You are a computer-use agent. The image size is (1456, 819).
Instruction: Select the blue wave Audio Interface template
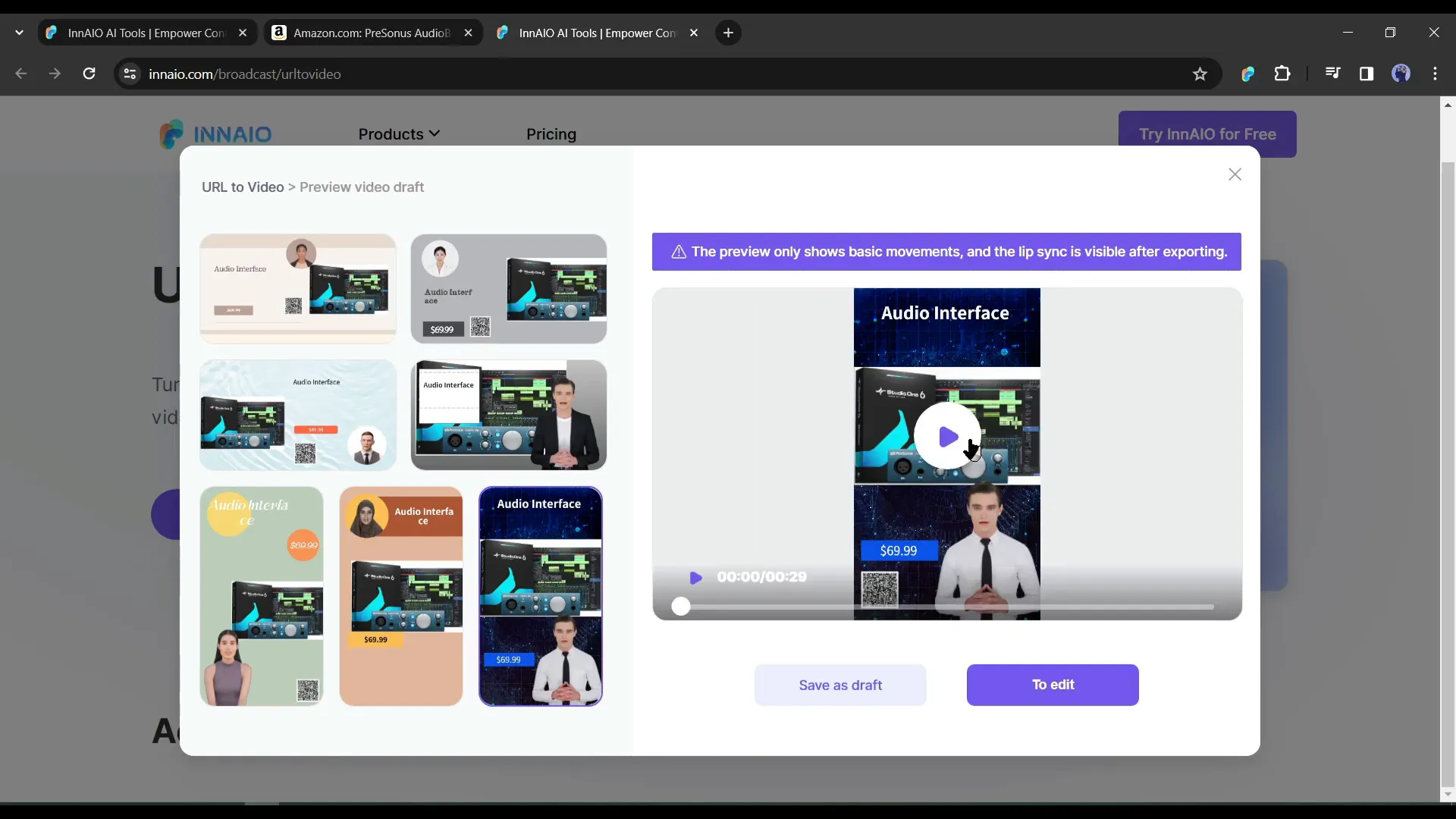point(300,415)
